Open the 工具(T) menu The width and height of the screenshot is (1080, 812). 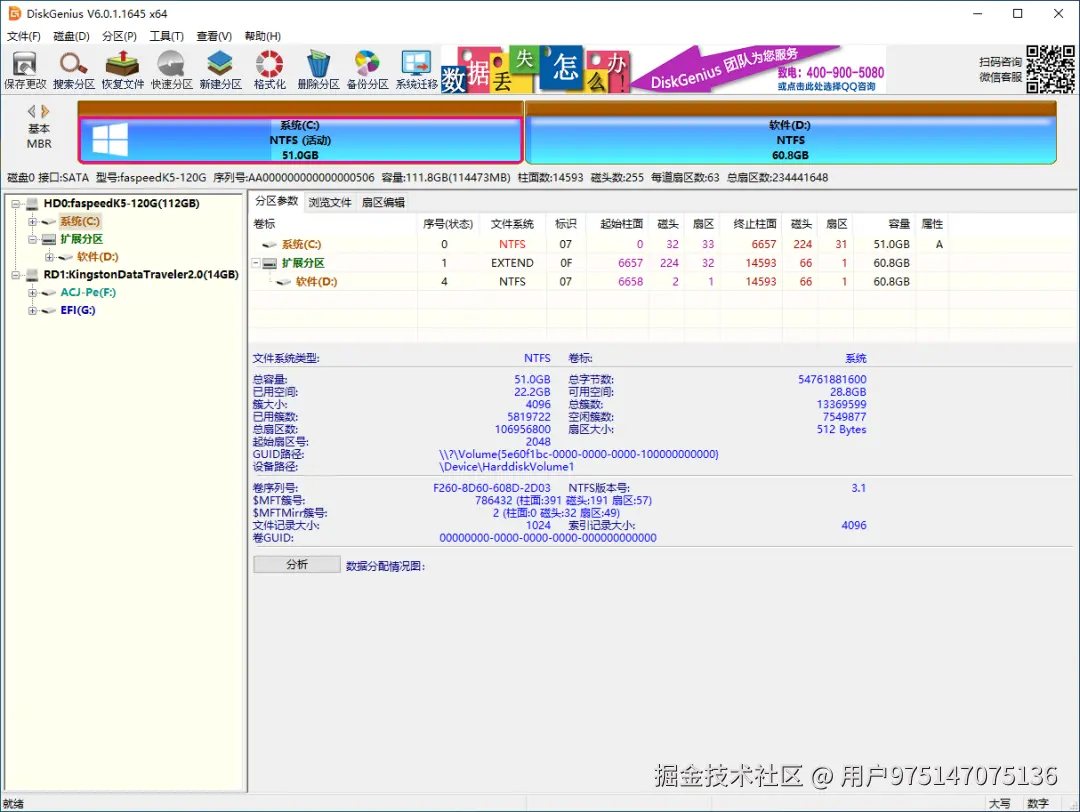(167, 36)
